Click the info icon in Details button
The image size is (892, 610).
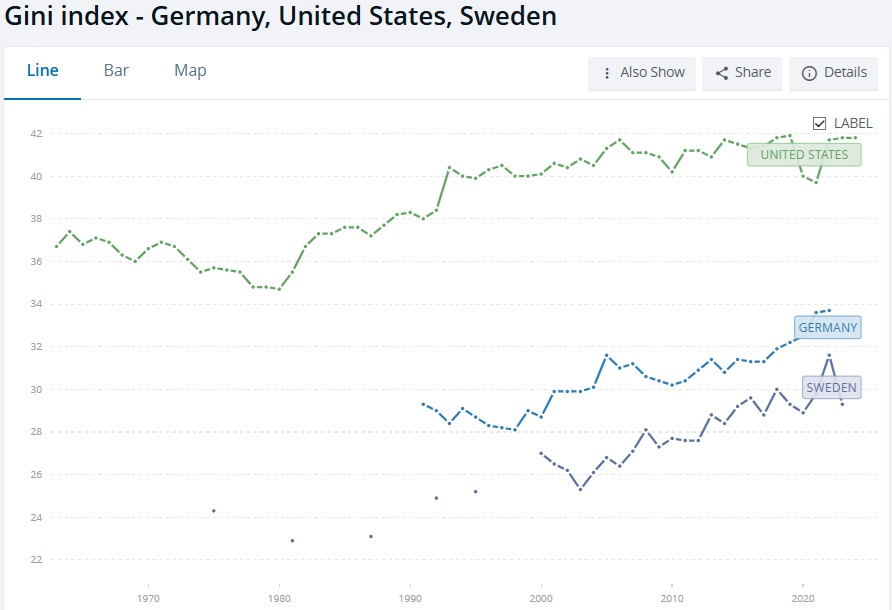pyautogui.click(x=809, y=73)
